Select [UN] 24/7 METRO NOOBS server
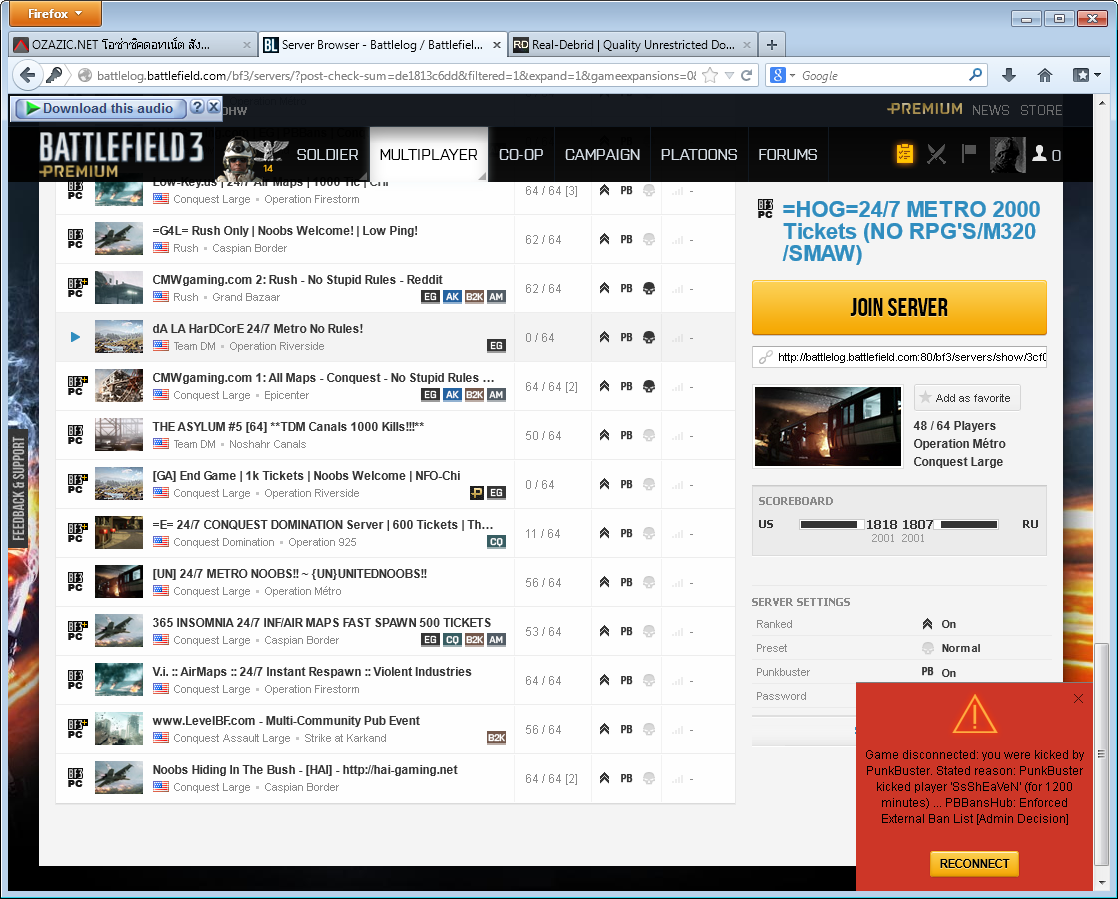 pyautogui.click(x=395, y=582)
